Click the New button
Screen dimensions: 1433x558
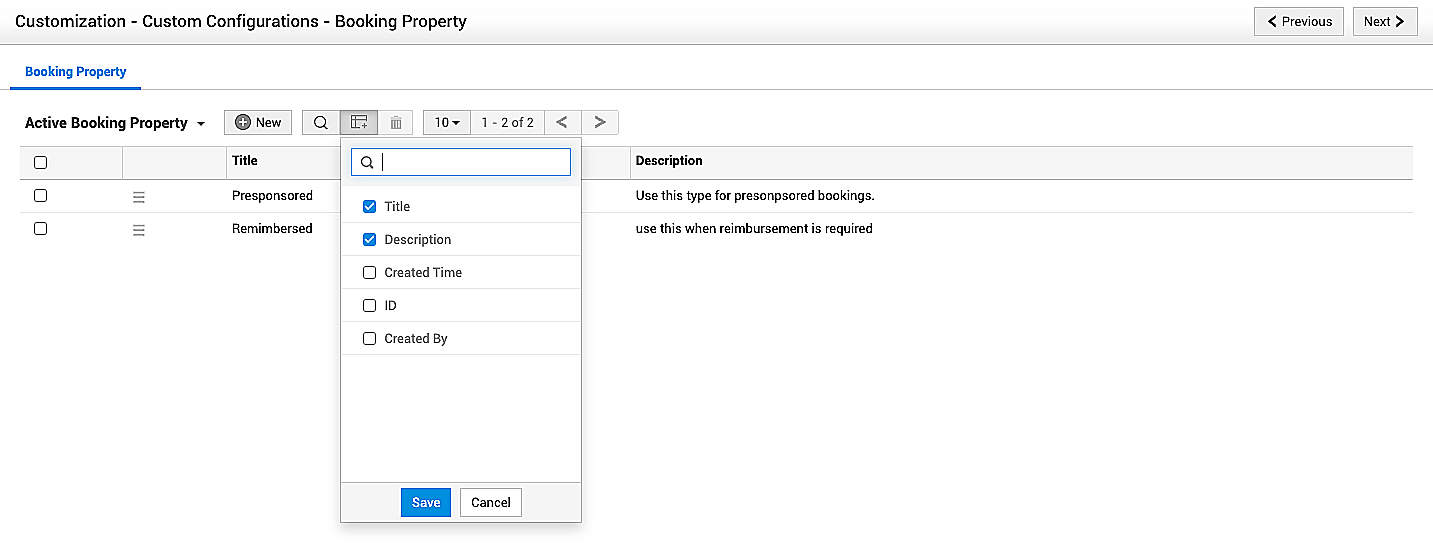[258, 122]
